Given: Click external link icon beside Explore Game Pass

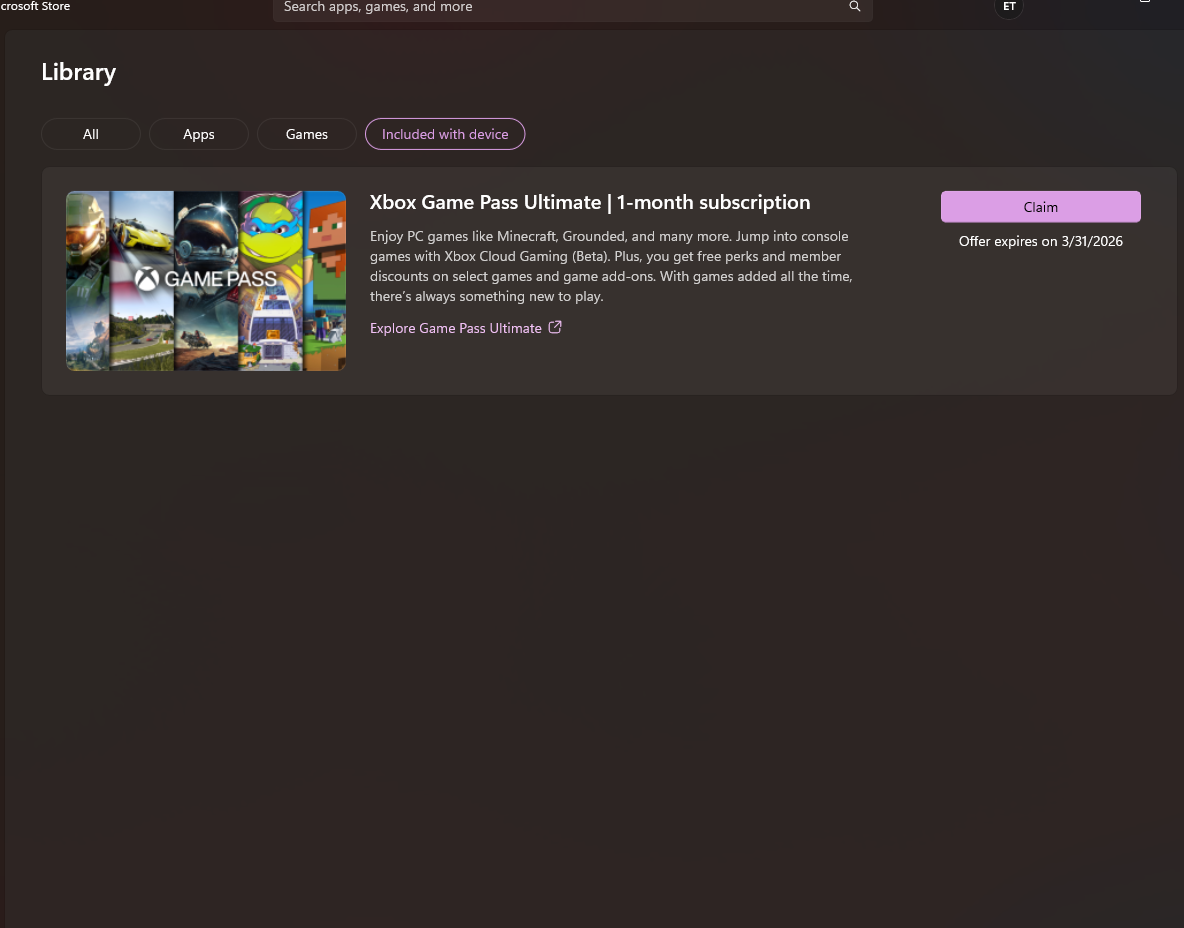Looking at the screenshot, I should coord(555,327).
